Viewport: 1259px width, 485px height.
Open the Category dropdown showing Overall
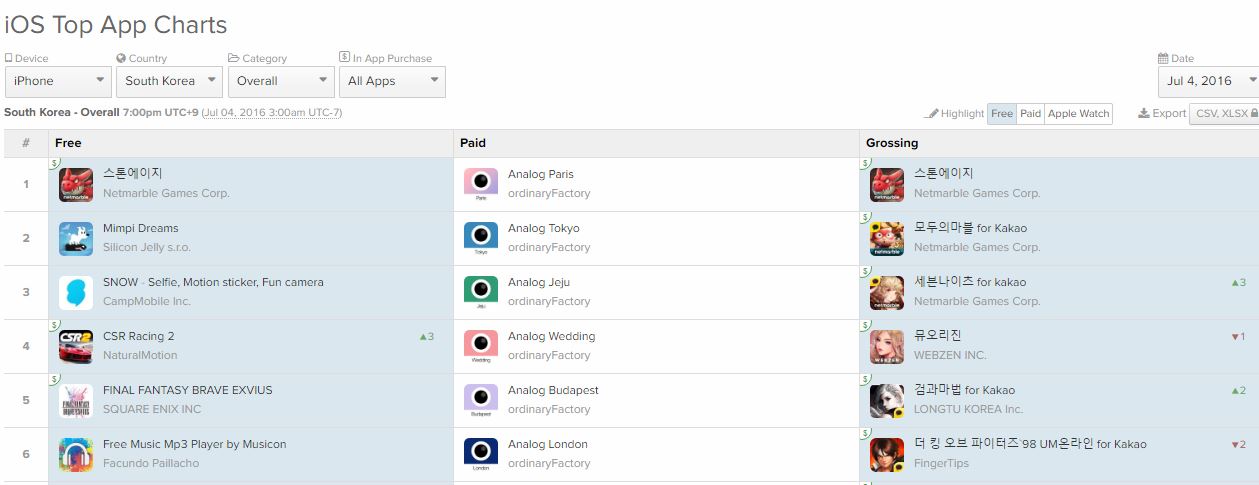pos(281,81)
